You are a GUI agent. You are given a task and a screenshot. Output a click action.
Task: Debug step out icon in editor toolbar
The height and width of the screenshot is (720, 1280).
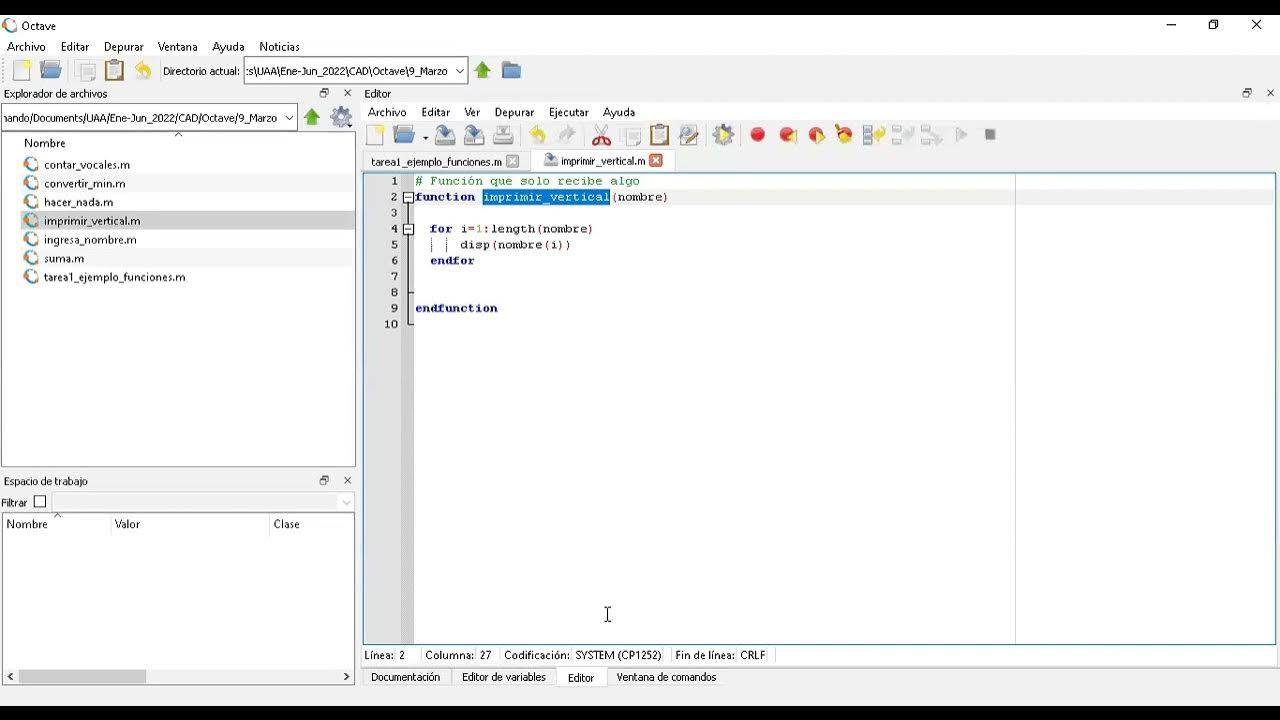pyautogui.click(x=932, y=135)
